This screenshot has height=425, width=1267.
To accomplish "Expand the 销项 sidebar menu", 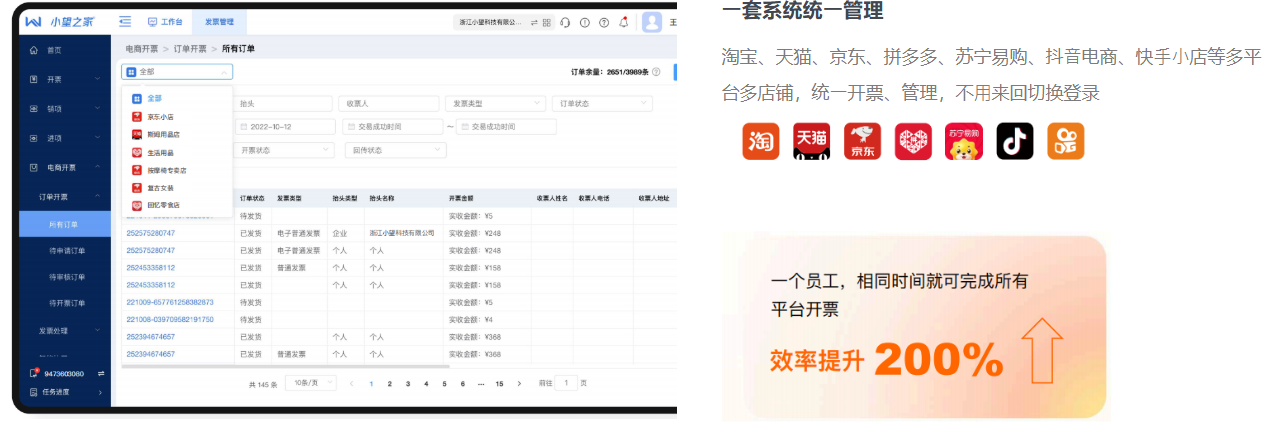I will click(65, 108).
